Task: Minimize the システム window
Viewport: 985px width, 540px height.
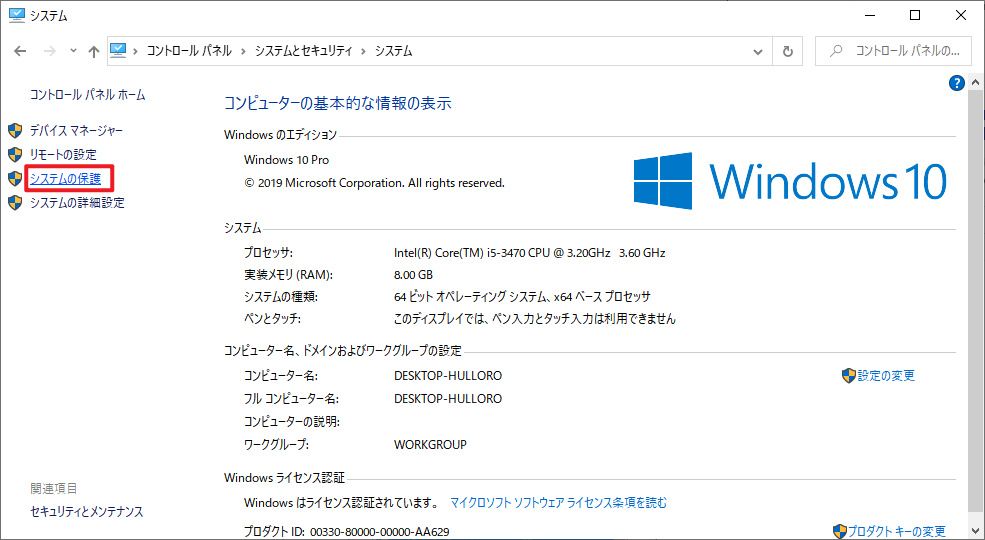Action: (870, 16)
